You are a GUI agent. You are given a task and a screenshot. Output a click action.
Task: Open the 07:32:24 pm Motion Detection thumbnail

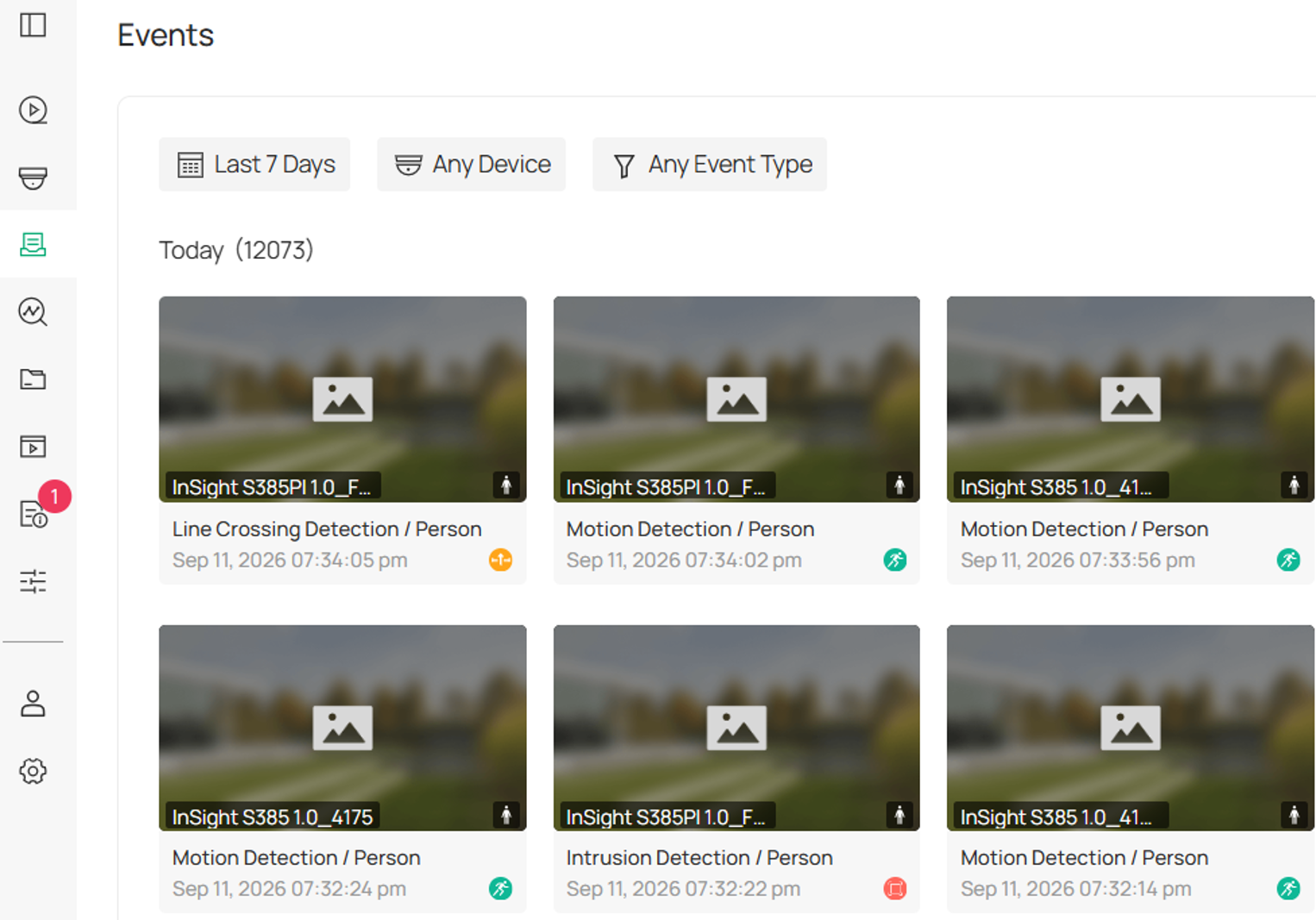tap(342, 728)
